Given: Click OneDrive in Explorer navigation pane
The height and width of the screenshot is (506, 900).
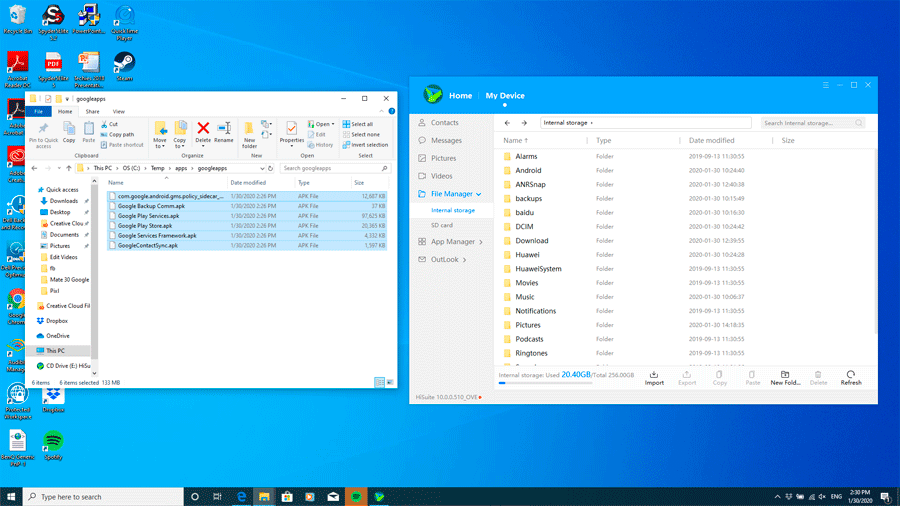Looking at the screenshot, I should point(57,336).
